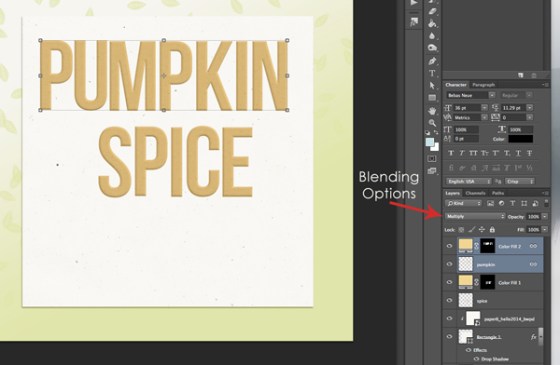Hide the paper6_hello2014 layer

tap(449, 319)
